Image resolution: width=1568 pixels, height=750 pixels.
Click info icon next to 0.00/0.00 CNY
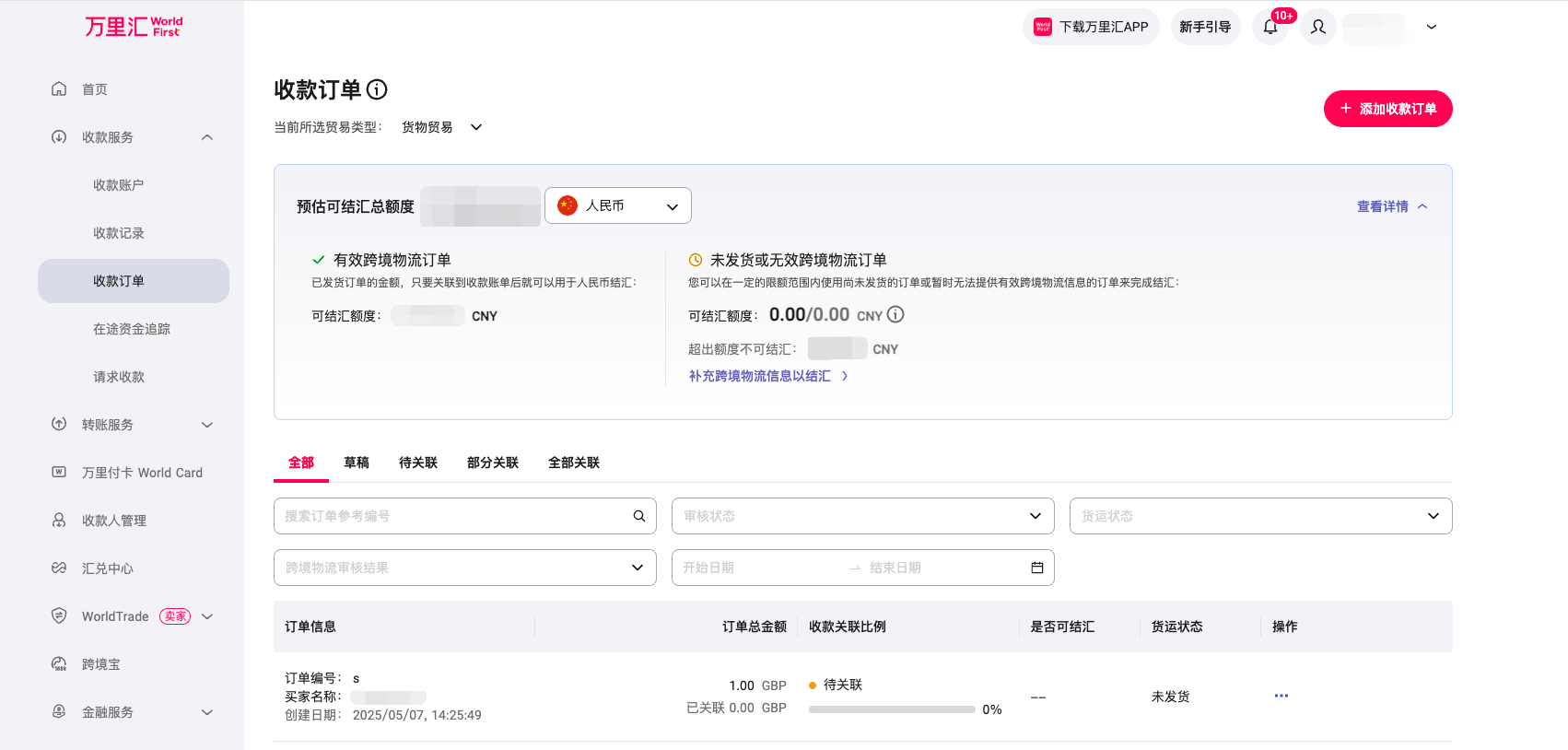point(895,315)
